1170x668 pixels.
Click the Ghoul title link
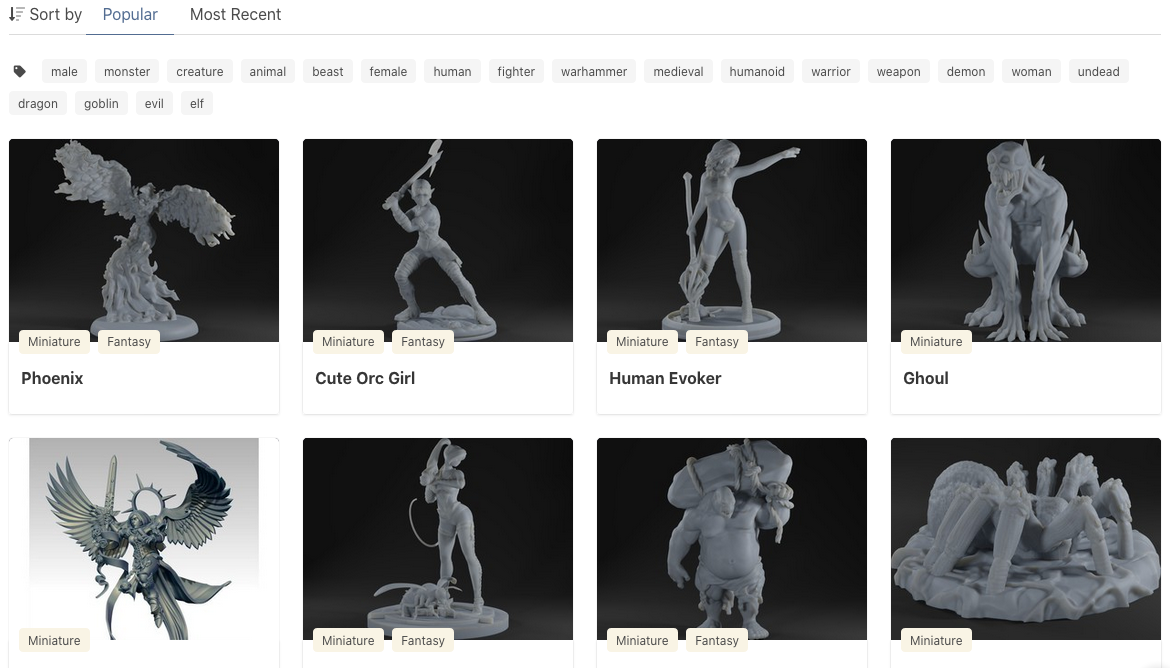pos(926,378)
